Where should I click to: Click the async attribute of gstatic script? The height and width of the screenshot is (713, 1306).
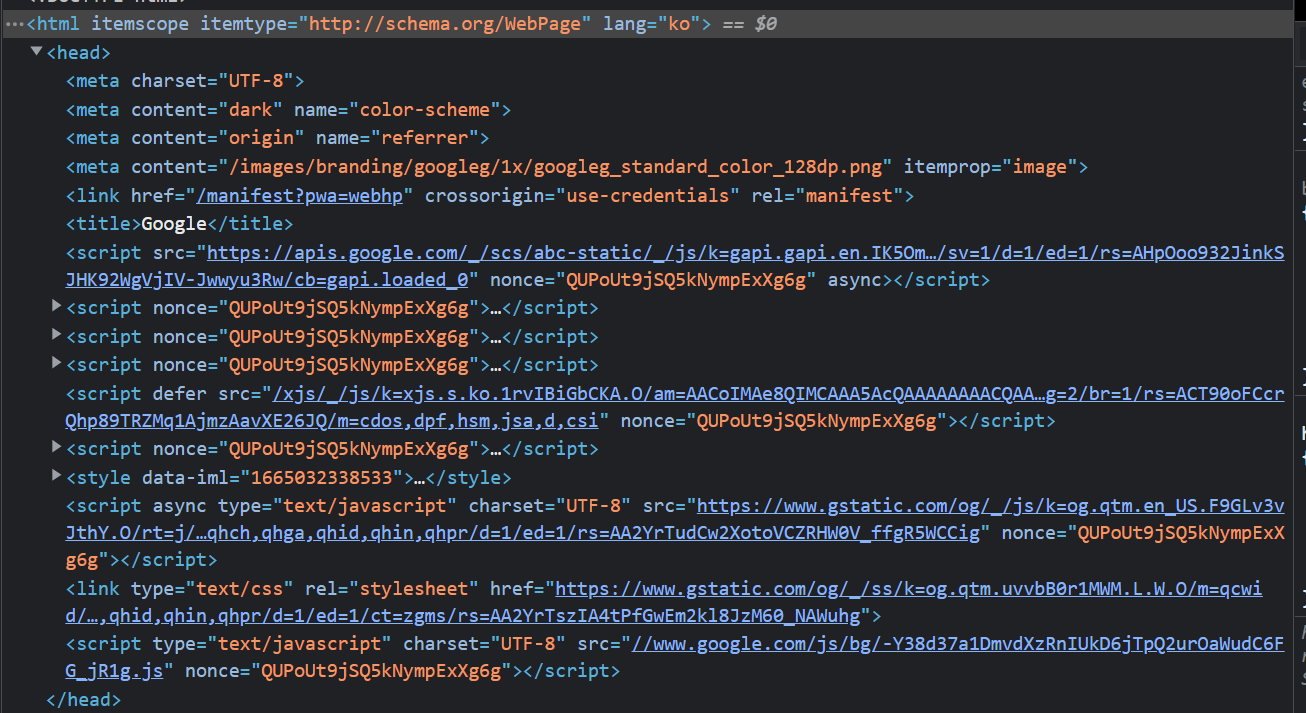pos(180,506)
